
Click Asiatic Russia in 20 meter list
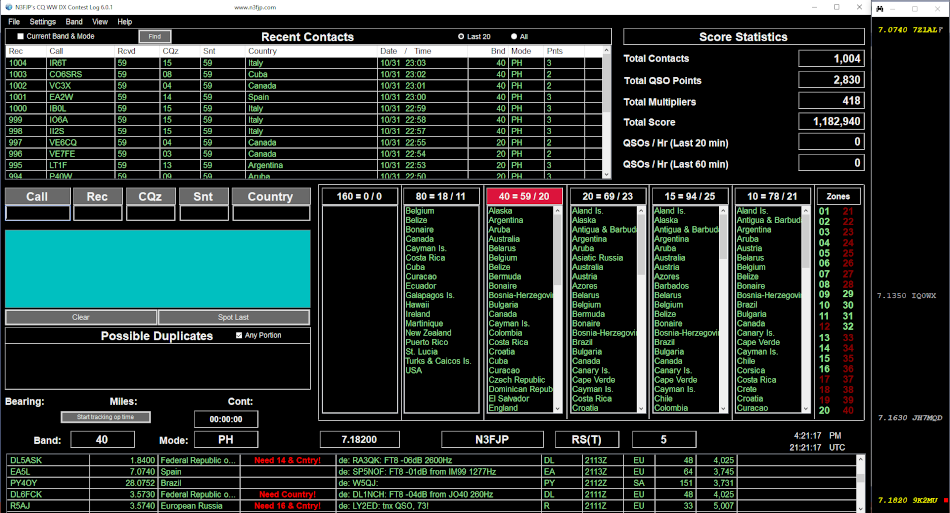pos(597,258)
